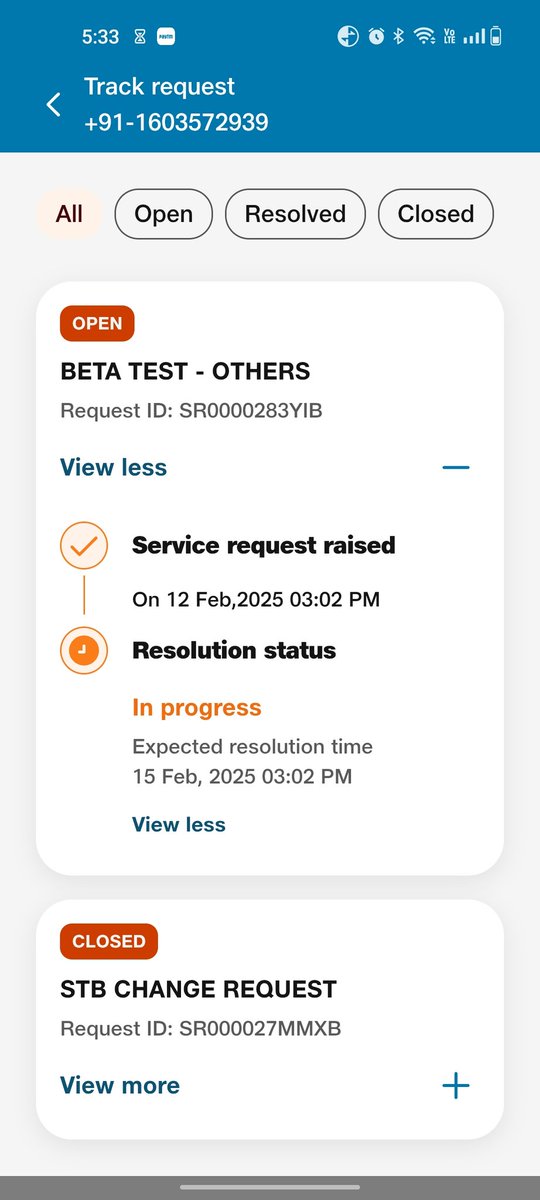
Task: Filter requests by Closed
Action: (436, 214)
